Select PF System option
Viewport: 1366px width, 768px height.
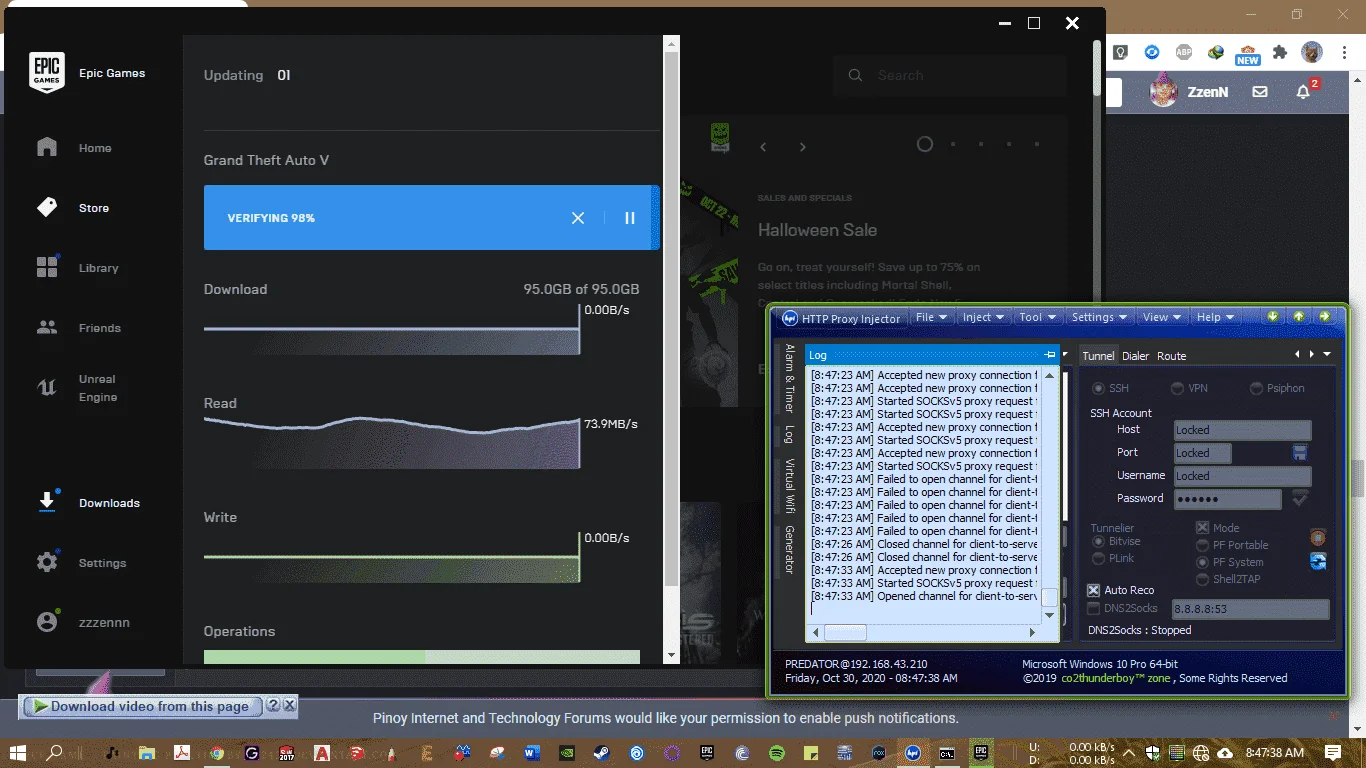tap(1203, 562)
